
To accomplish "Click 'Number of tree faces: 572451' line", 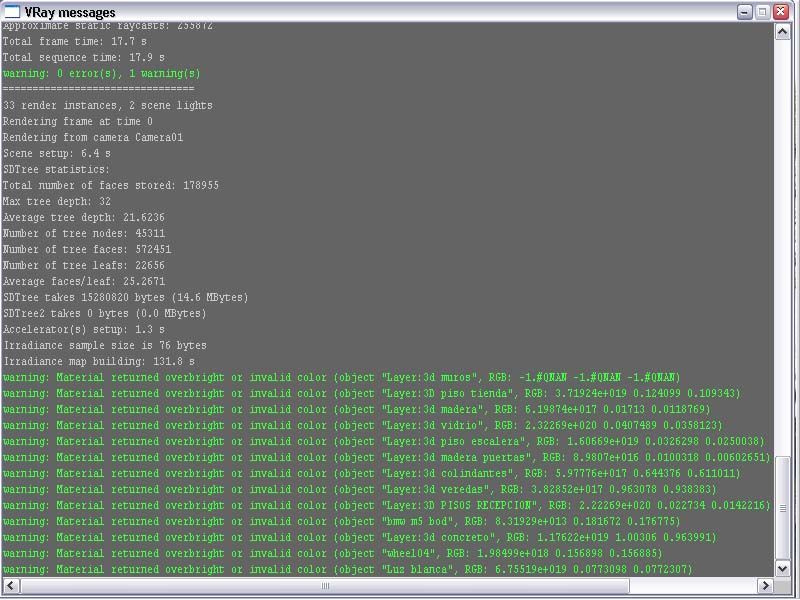I will click(x=87, y=249).
